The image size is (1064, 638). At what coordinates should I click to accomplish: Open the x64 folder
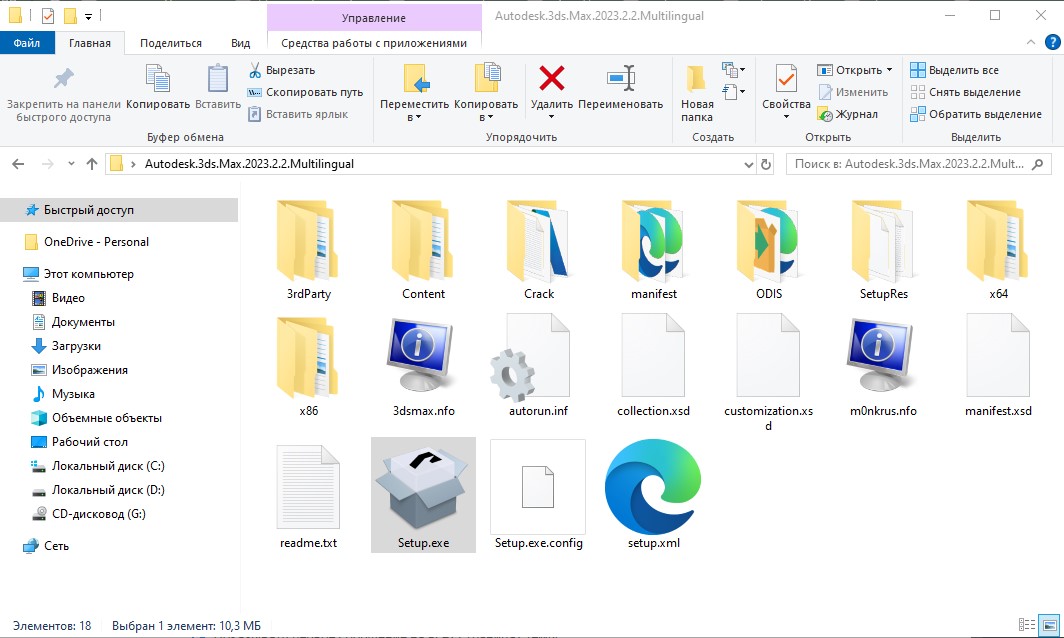click(x=998, y=251)
